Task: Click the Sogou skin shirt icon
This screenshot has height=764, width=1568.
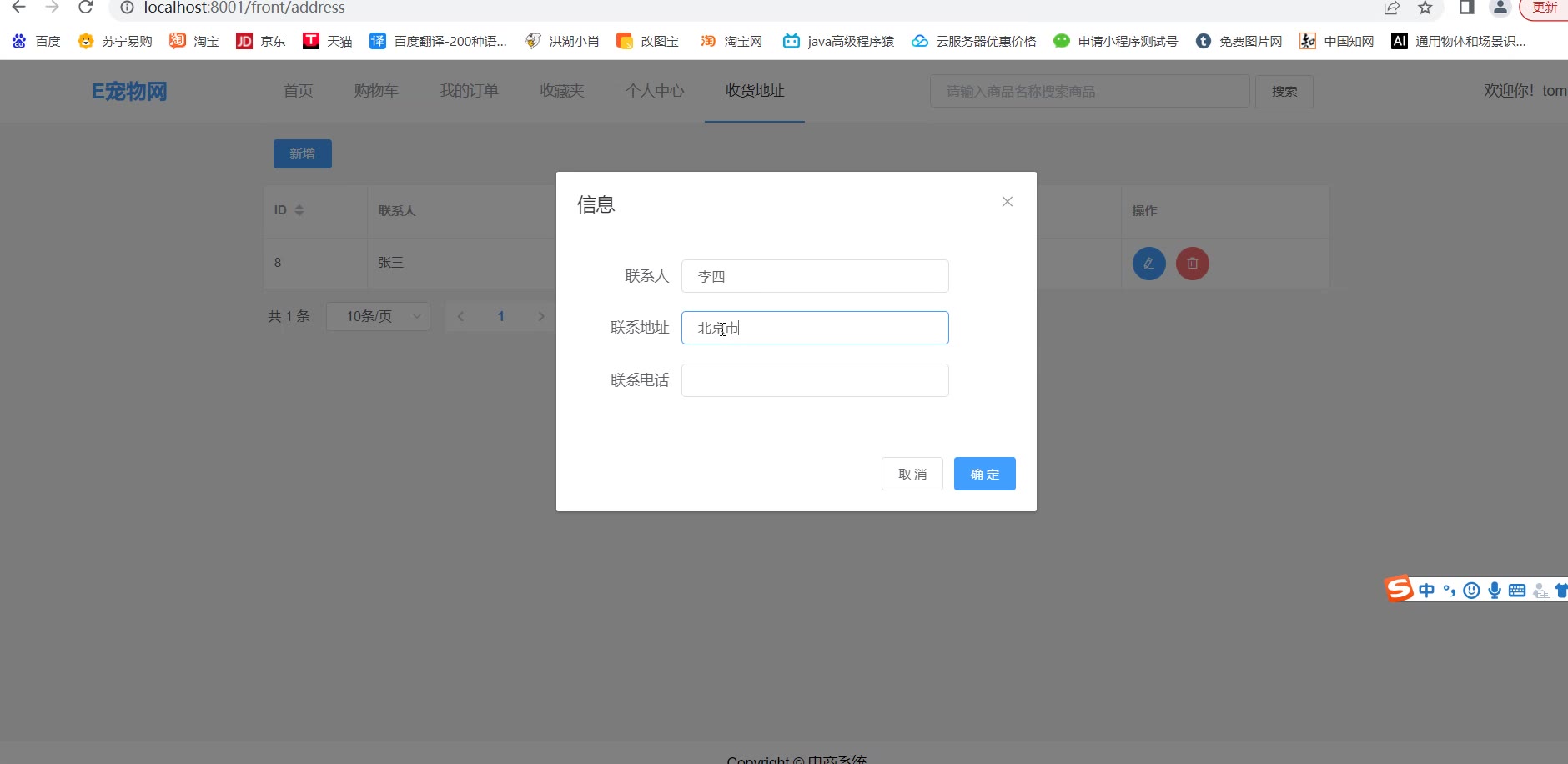Action: pos(1561,591)
